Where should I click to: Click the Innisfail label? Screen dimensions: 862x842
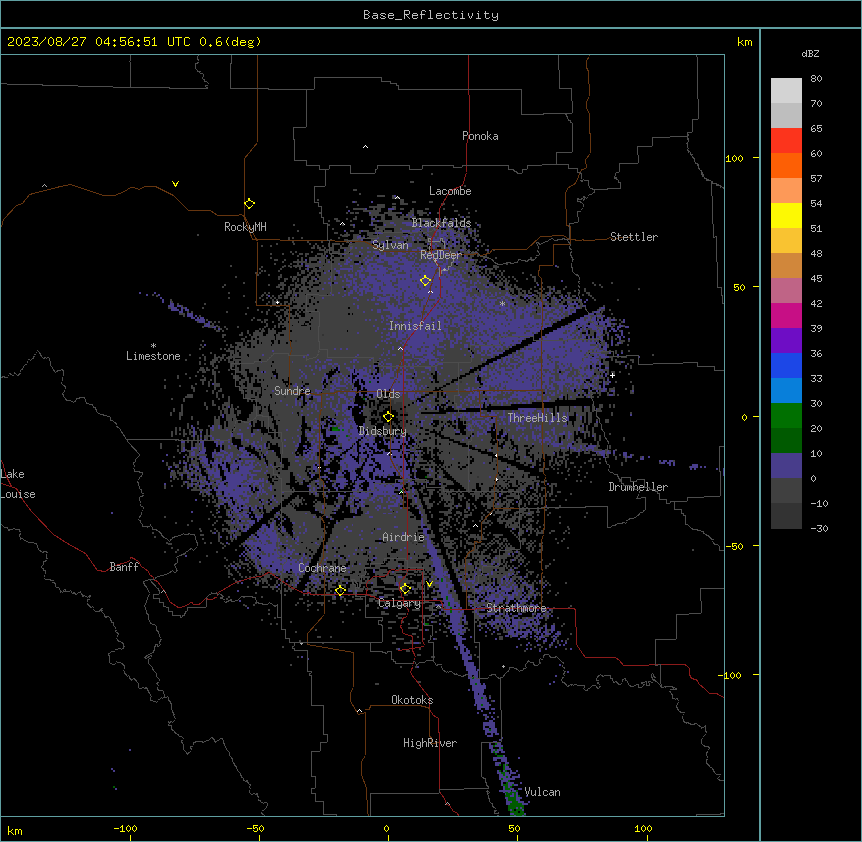pos(416,326)
